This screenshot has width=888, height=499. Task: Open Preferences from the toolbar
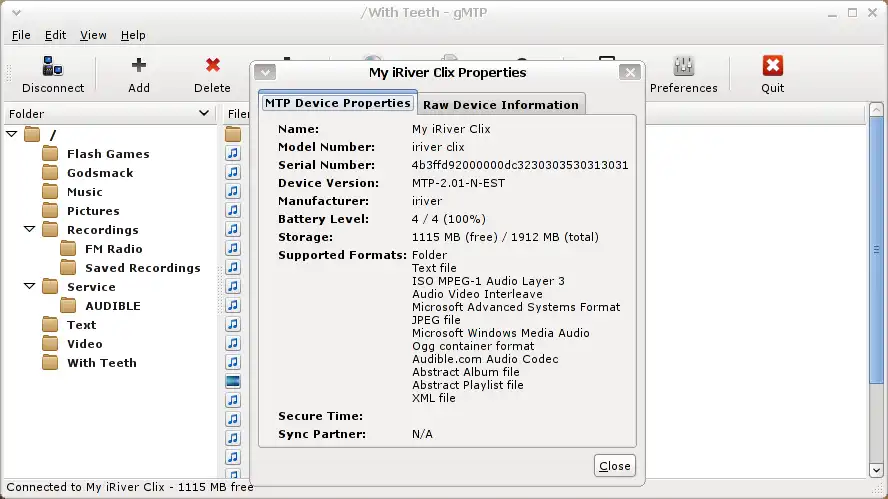pos(684,66)
